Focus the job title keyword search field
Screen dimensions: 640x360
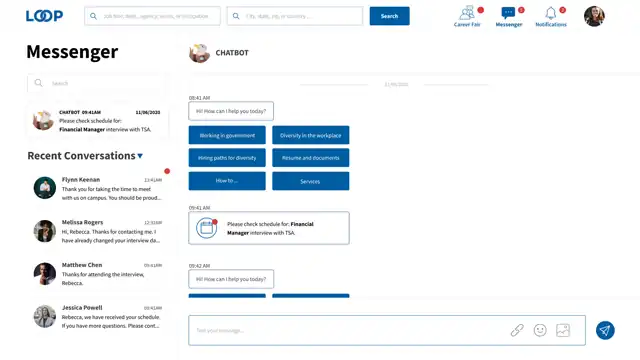click(x=152, y=16)
